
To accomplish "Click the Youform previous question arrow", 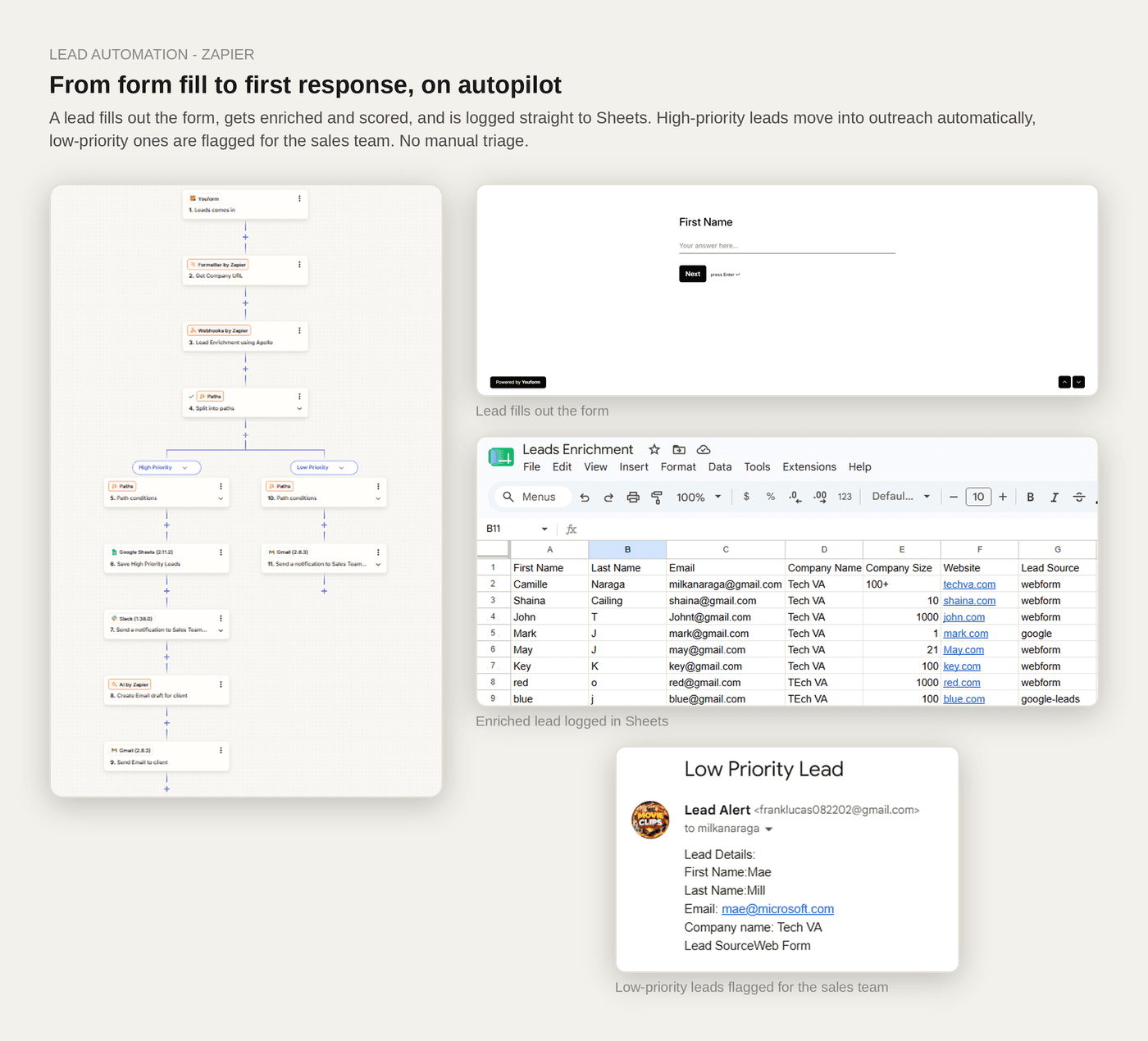I will click(1064, 382).
